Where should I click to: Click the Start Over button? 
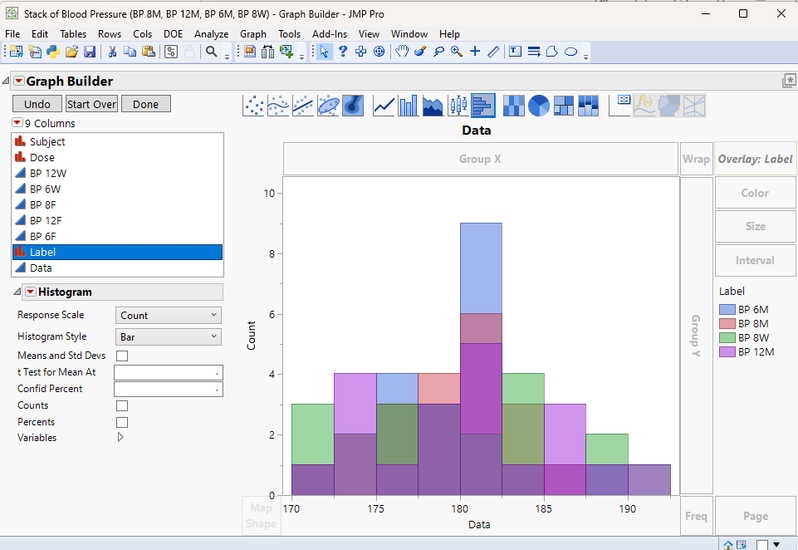click(92, 104)
